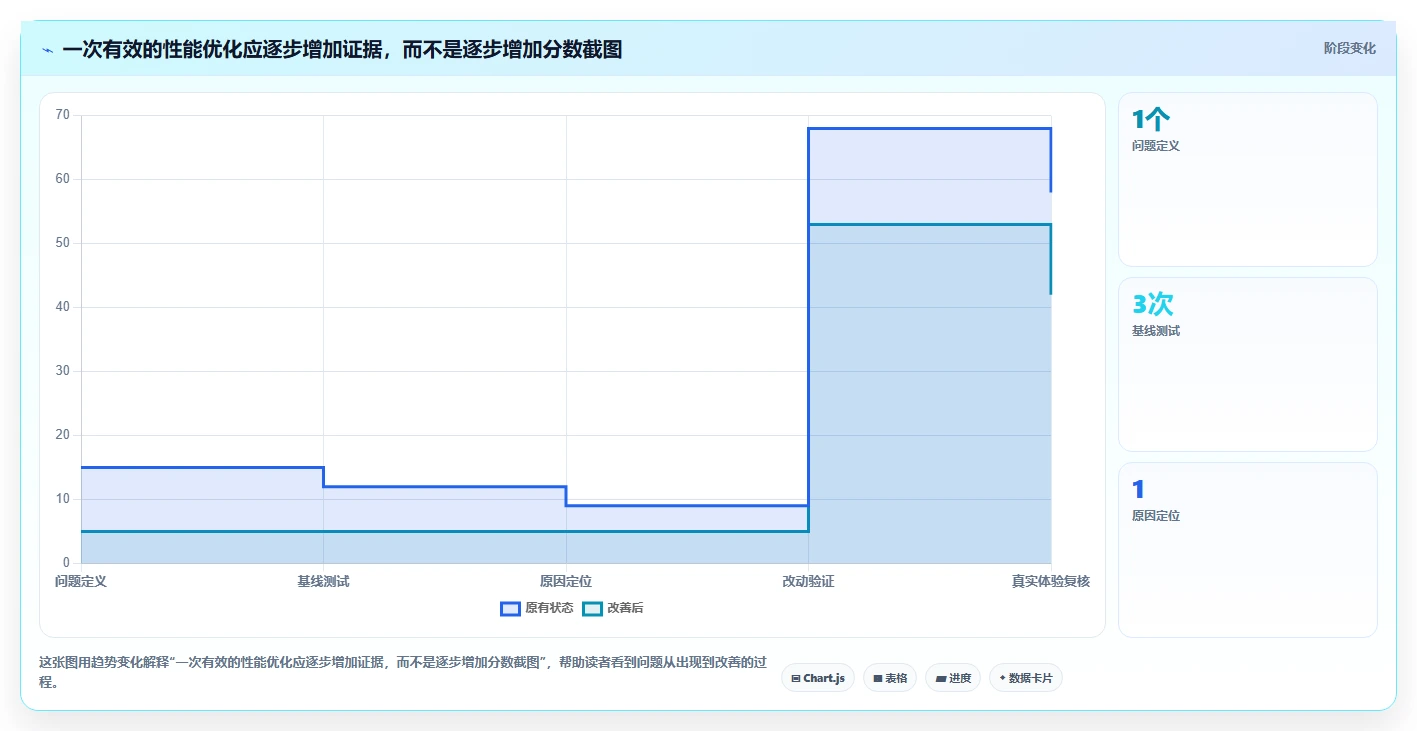Click the 30 y-axis tick label

[x=62, y=371]
